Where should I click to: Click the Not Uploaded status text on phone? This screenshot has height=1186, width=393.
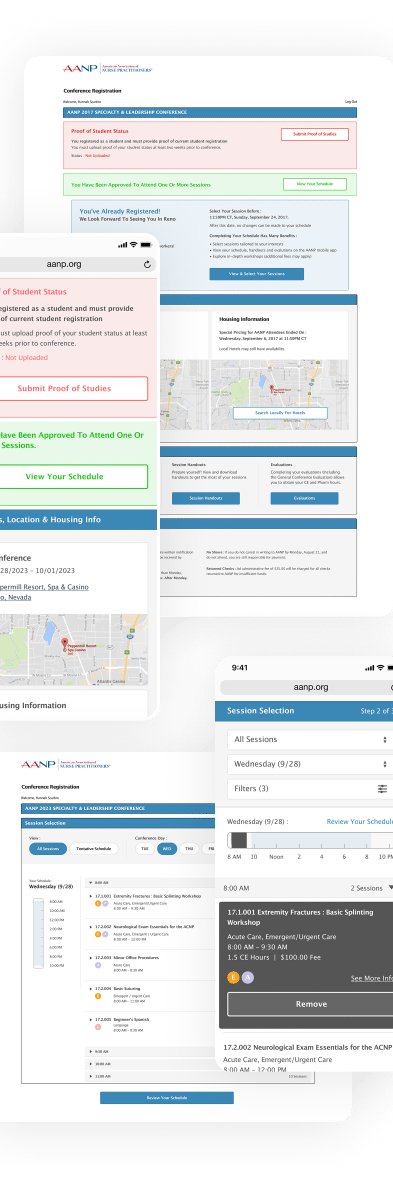tap(26, 358)
